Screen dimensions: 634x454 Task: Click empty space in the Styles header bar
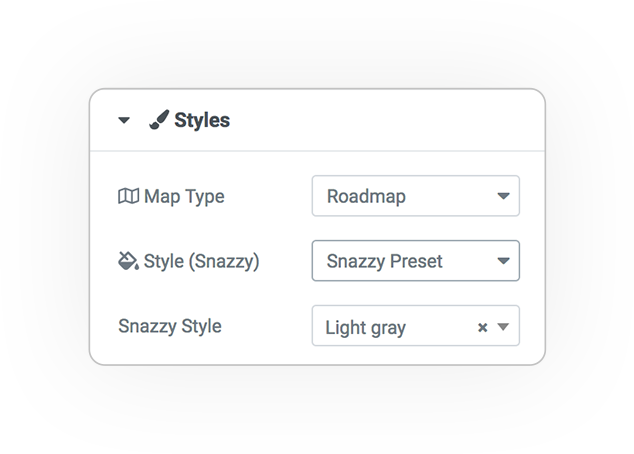coord(384,120)
